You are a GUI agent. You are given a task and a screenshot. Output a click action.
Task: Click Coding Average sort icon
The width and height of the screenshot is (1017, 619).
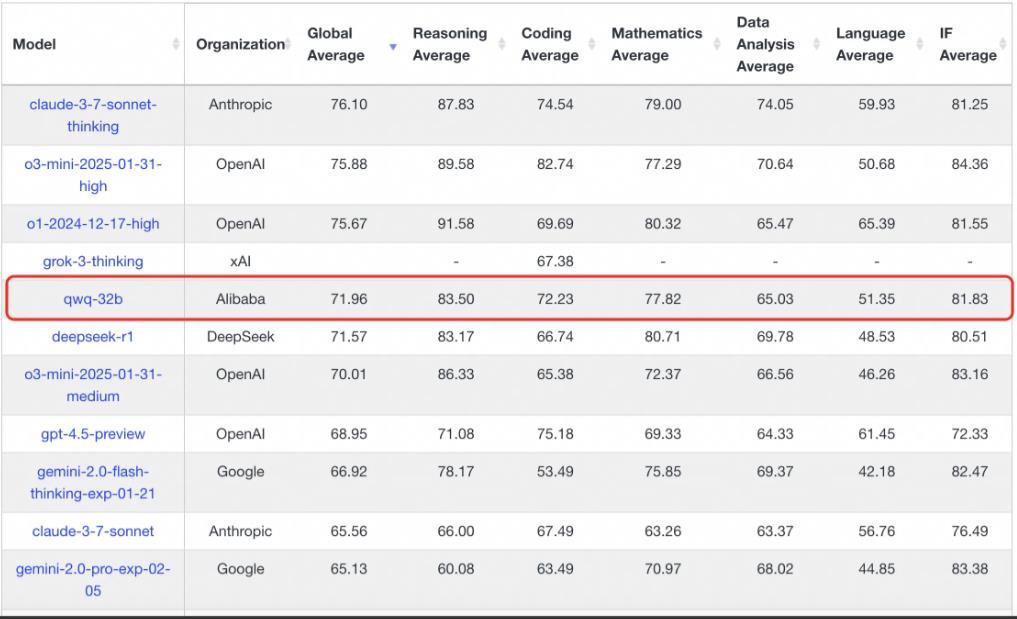(x=592, y=44)
